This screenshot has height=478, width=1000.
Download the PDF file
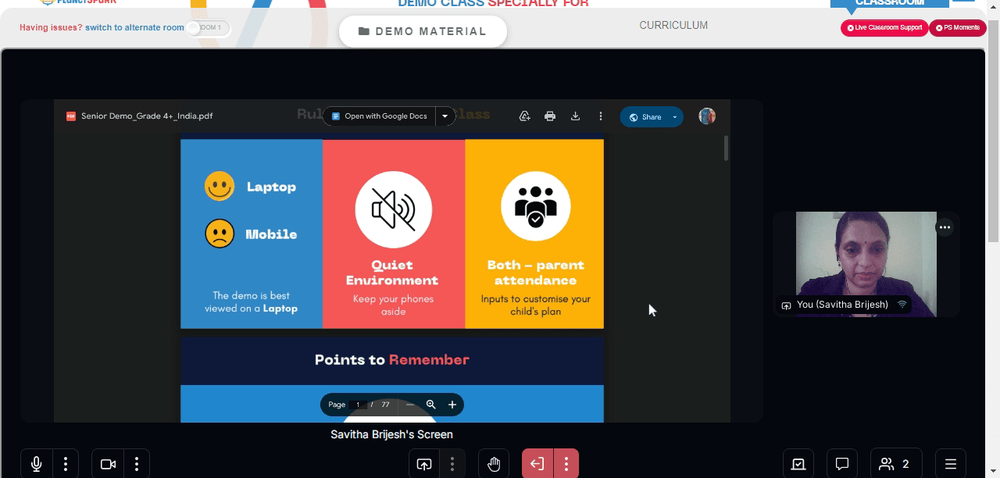(x=575, y=117)
